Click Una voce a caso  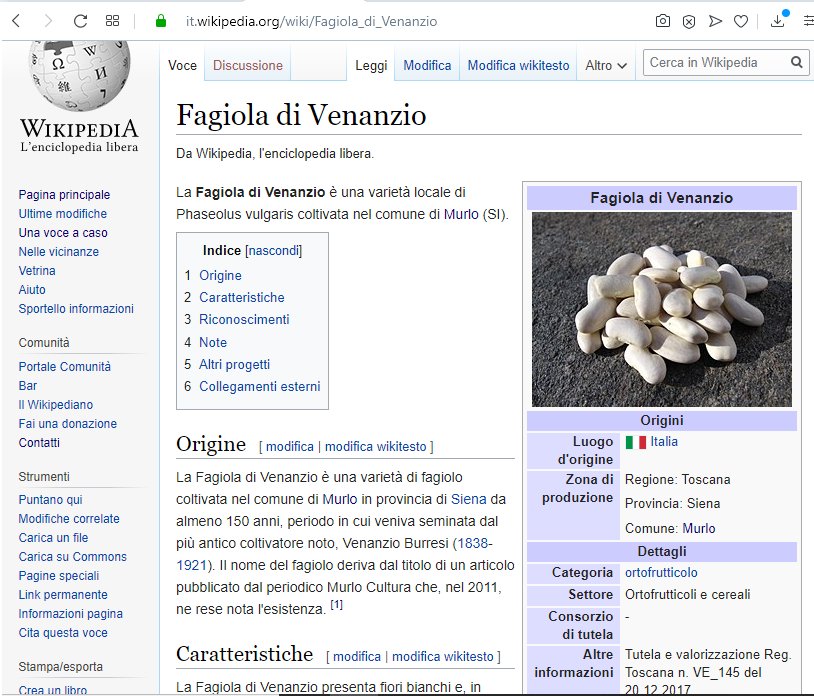[63, 233]
